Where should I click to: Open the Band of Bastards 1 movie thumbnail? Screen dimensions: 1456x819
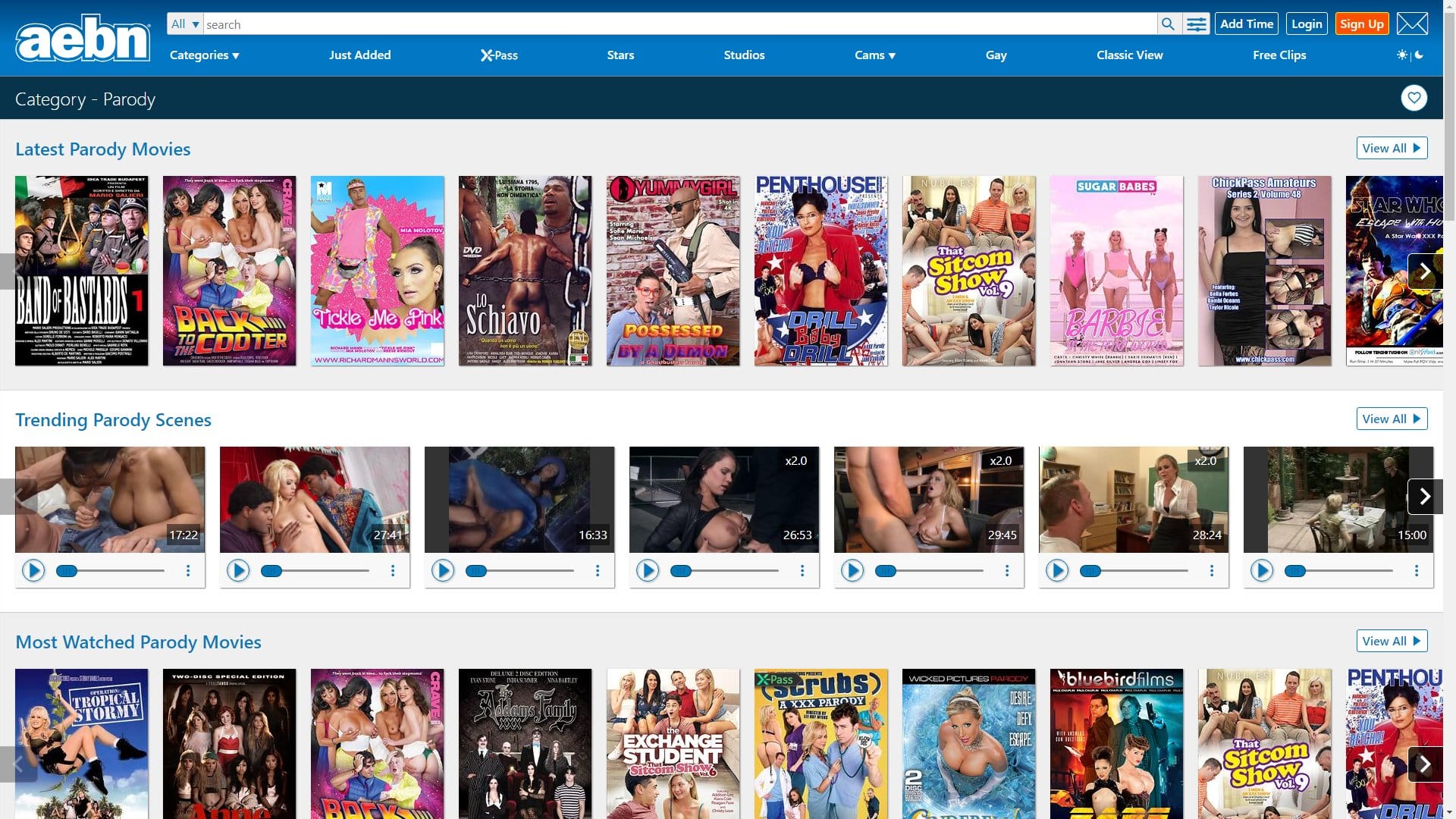pyautogui.click(x=80, y=270)
